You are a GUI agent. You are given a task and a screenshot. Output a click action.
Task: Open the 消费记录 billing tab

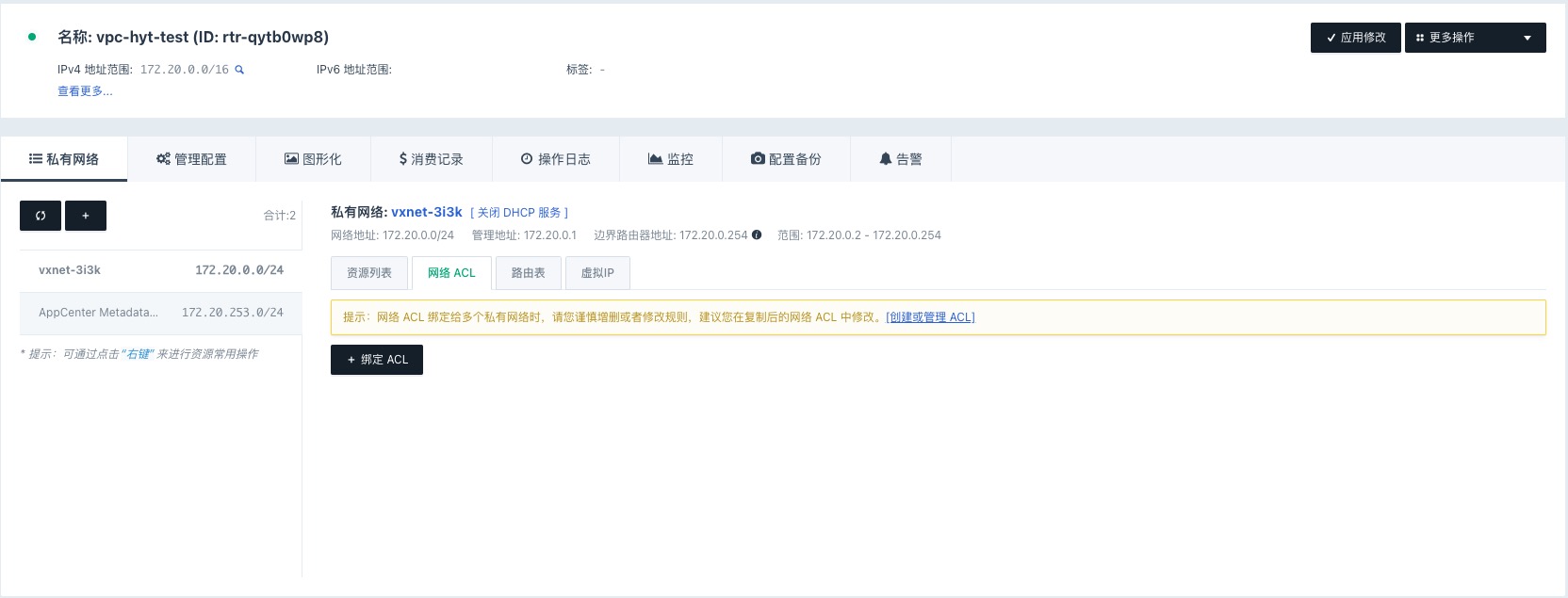tap(432, 159)
